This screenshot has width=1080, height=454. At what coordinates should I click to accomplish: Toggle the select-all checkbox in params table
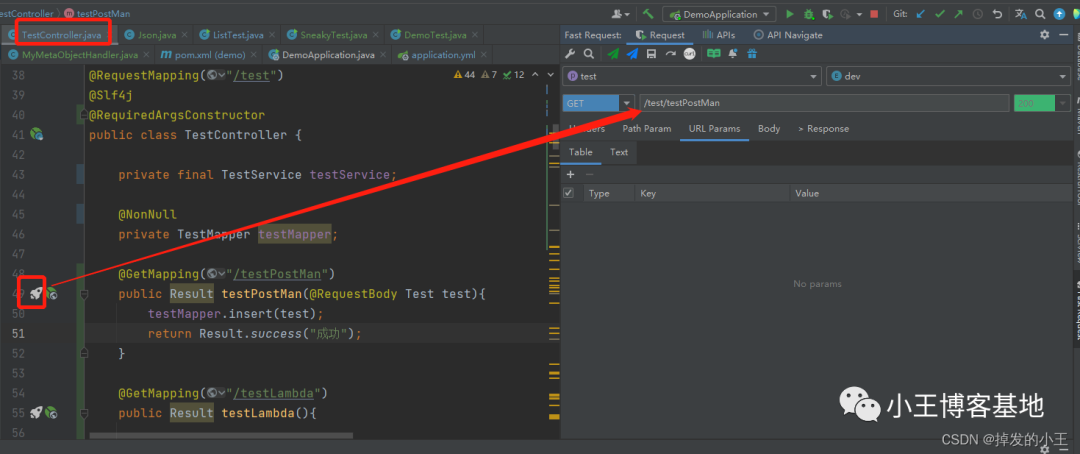pos(569,193)
